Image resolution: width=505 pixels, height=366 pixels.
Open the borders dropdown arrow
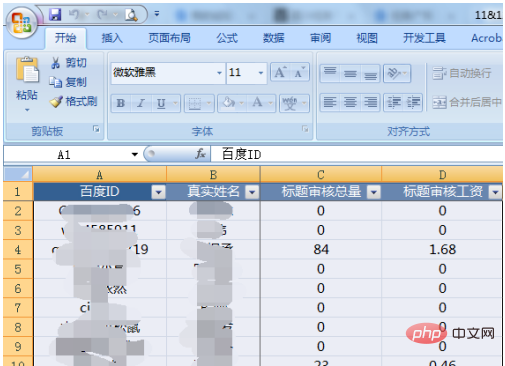(x=209, y=103)
